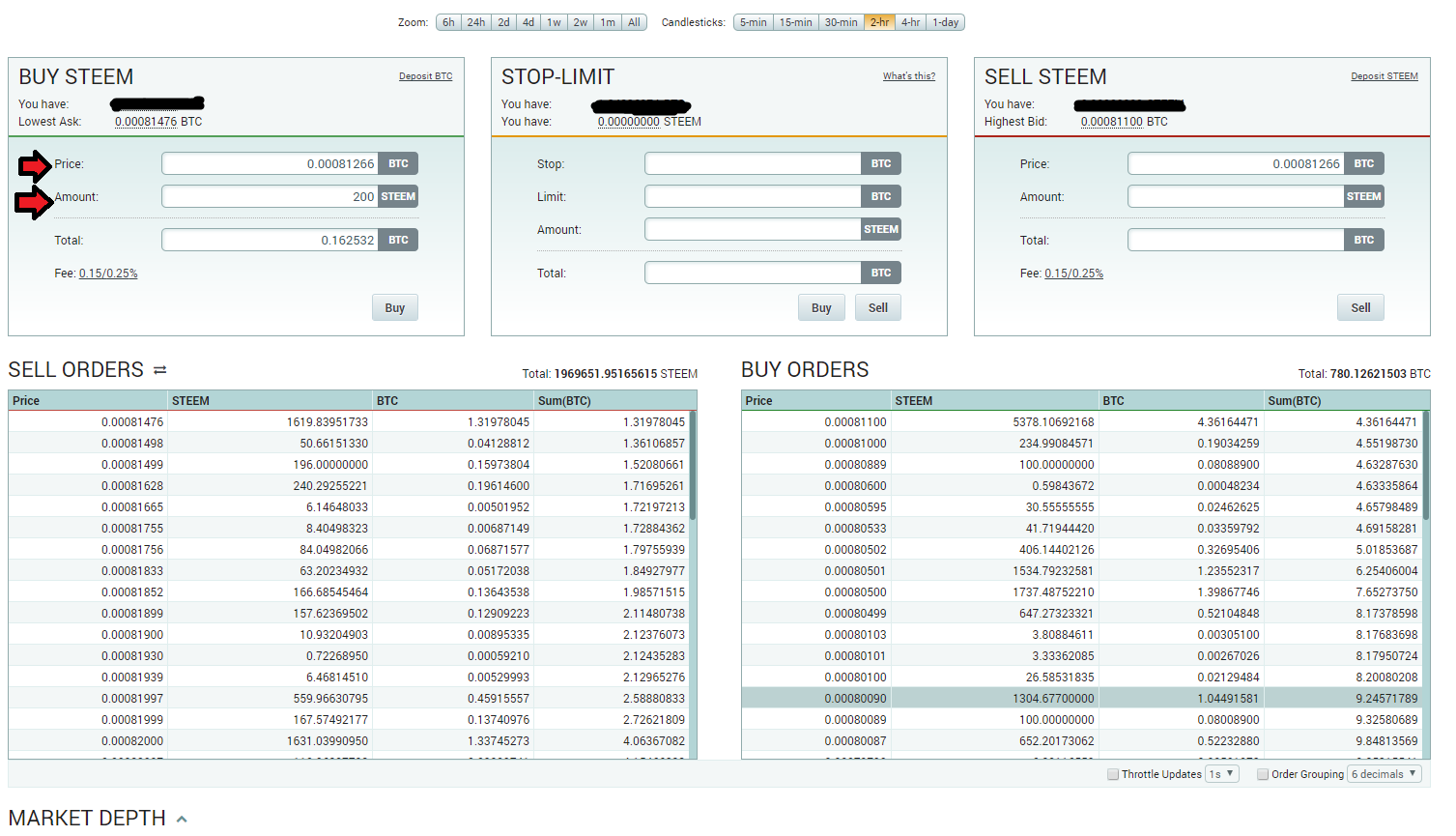Select highlighted buy order at 0.00080090
The image size is (1456, 836).
tap(1082, 699)
